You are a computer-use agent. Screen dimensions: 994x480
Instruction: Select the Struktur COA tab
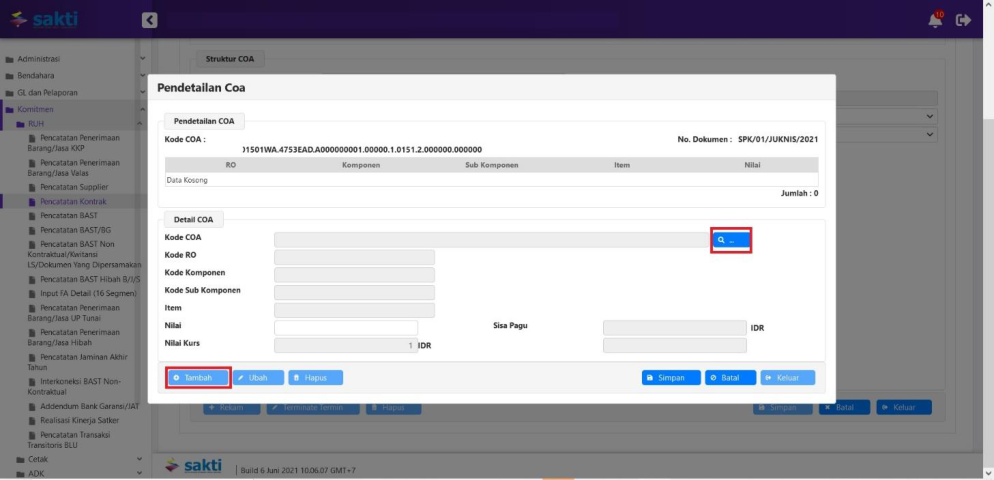point(229,59)
